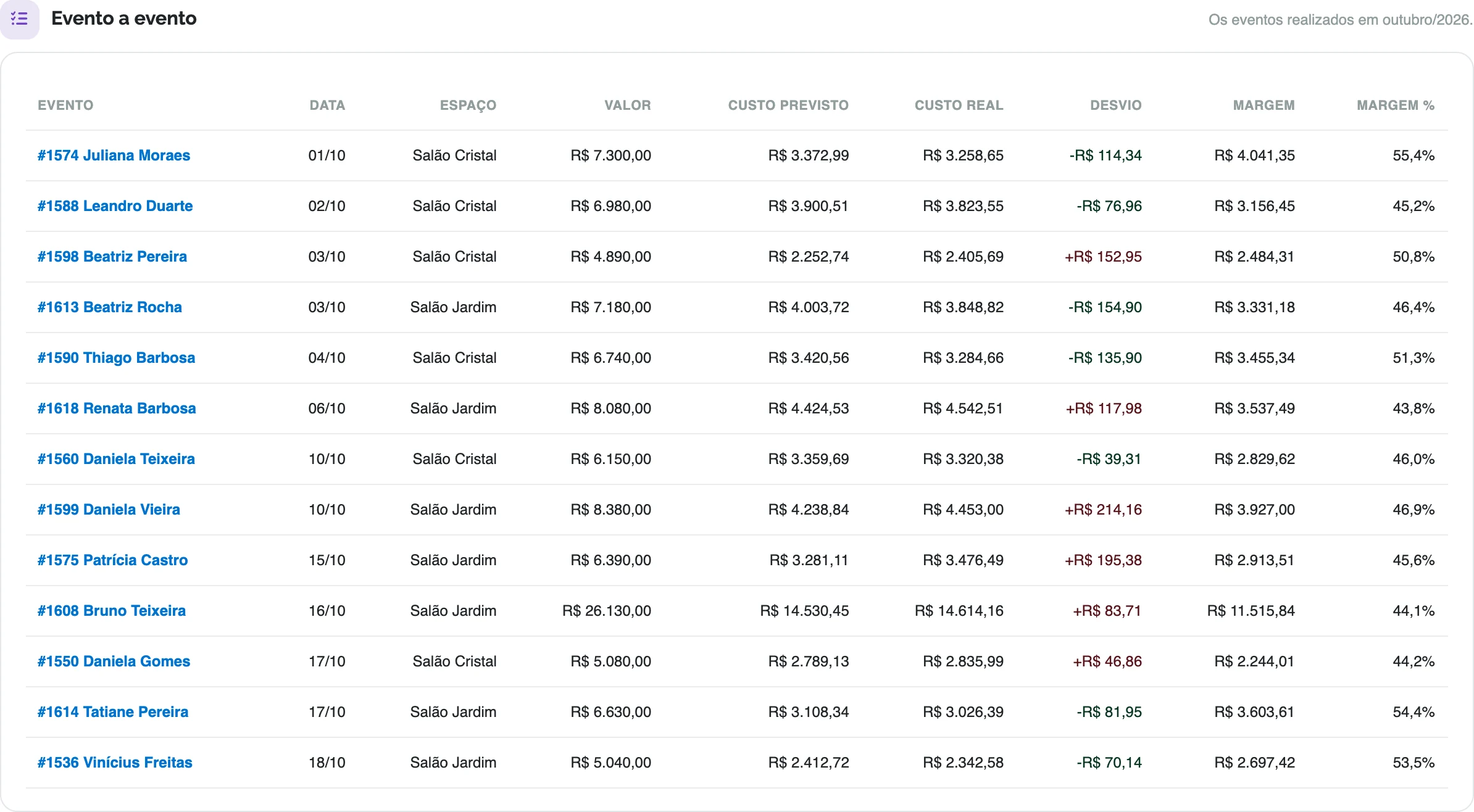Open event #1618 Renata Barbosa

point(117,408)
